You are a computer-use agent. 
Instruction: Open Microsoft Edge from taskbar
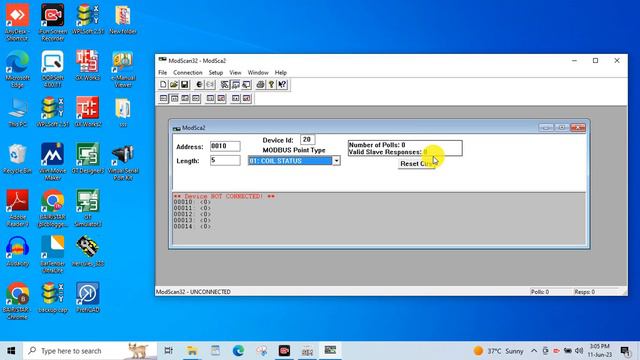[238, 351]
